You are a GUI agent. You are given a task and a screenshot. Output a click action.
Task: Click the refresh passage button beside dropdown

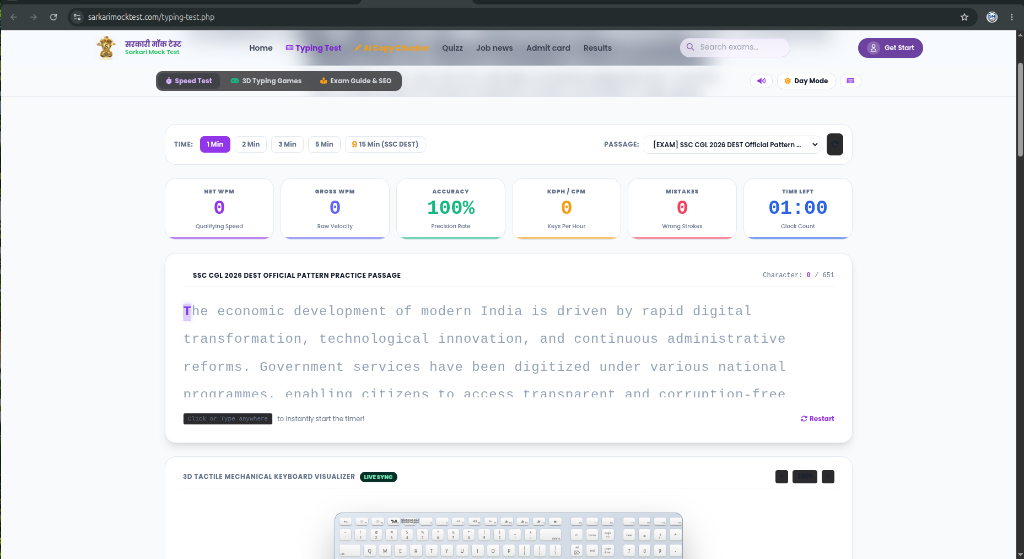[835, 144]
